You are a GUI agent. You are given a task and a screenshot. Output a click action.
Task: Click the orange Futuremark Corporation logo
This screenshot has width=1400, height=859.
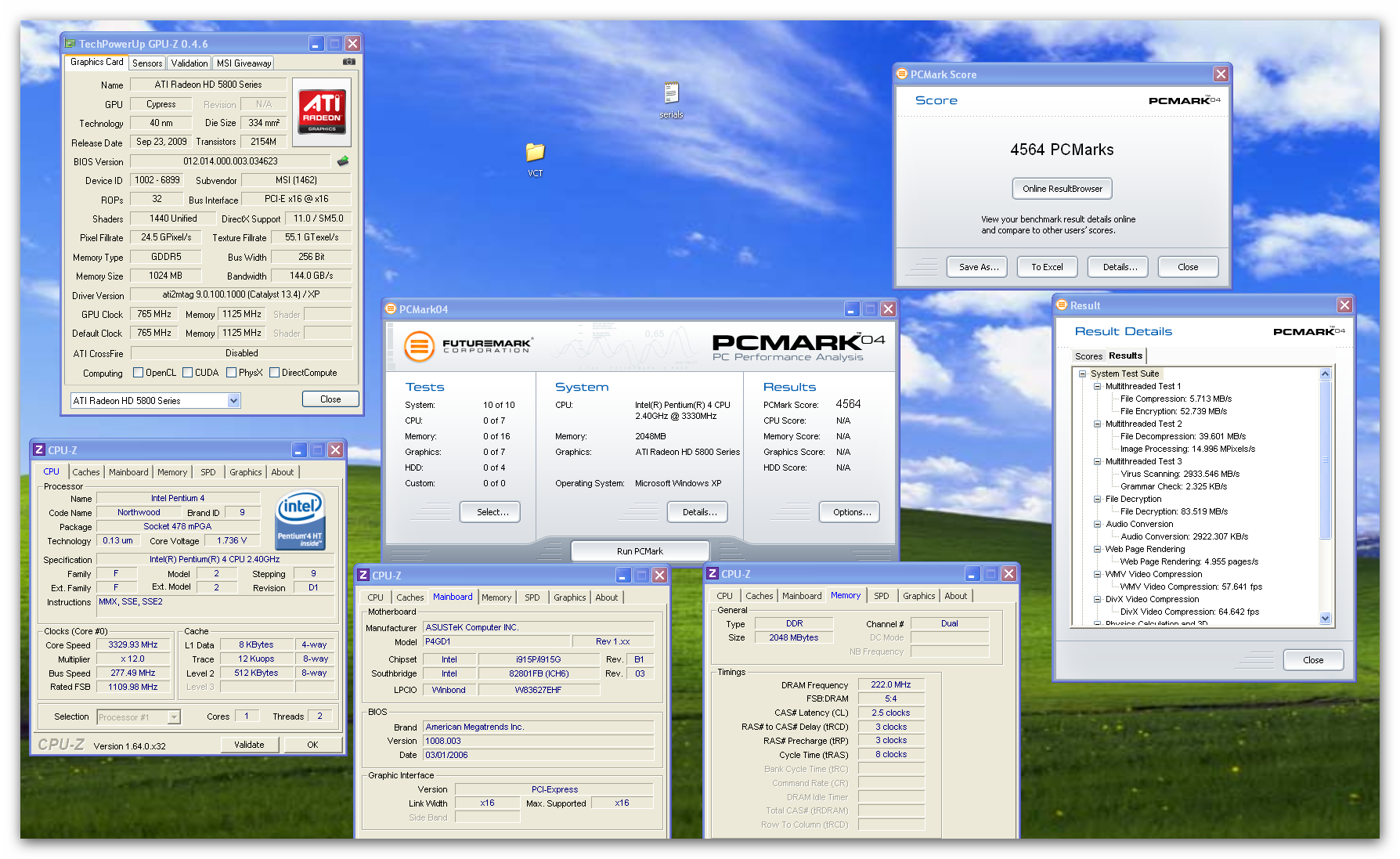(419, 346)
